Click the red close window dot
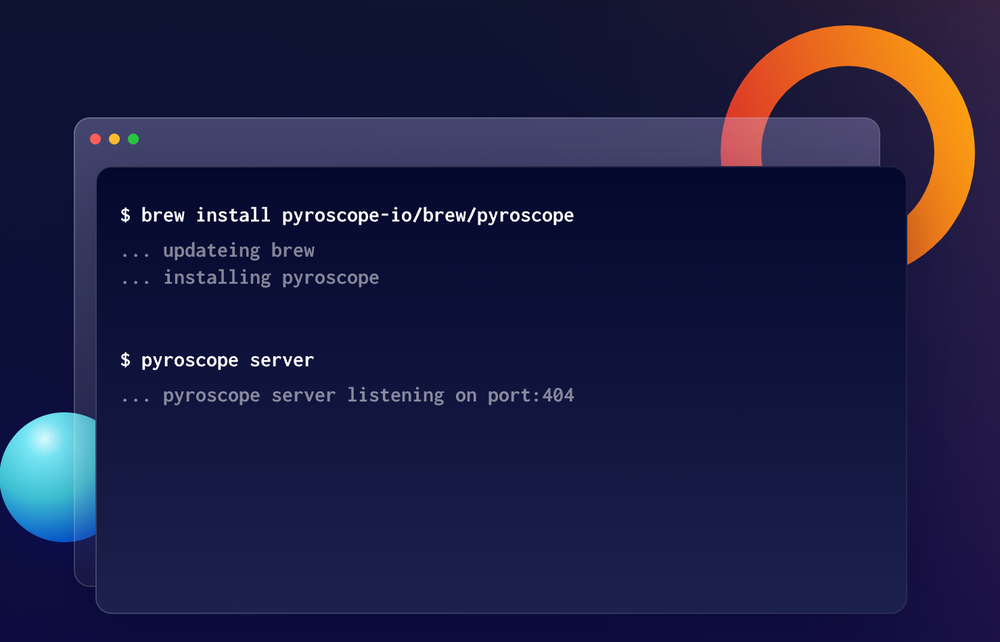The height and width of the screenshot is (642, 1000). pos(96,139)
